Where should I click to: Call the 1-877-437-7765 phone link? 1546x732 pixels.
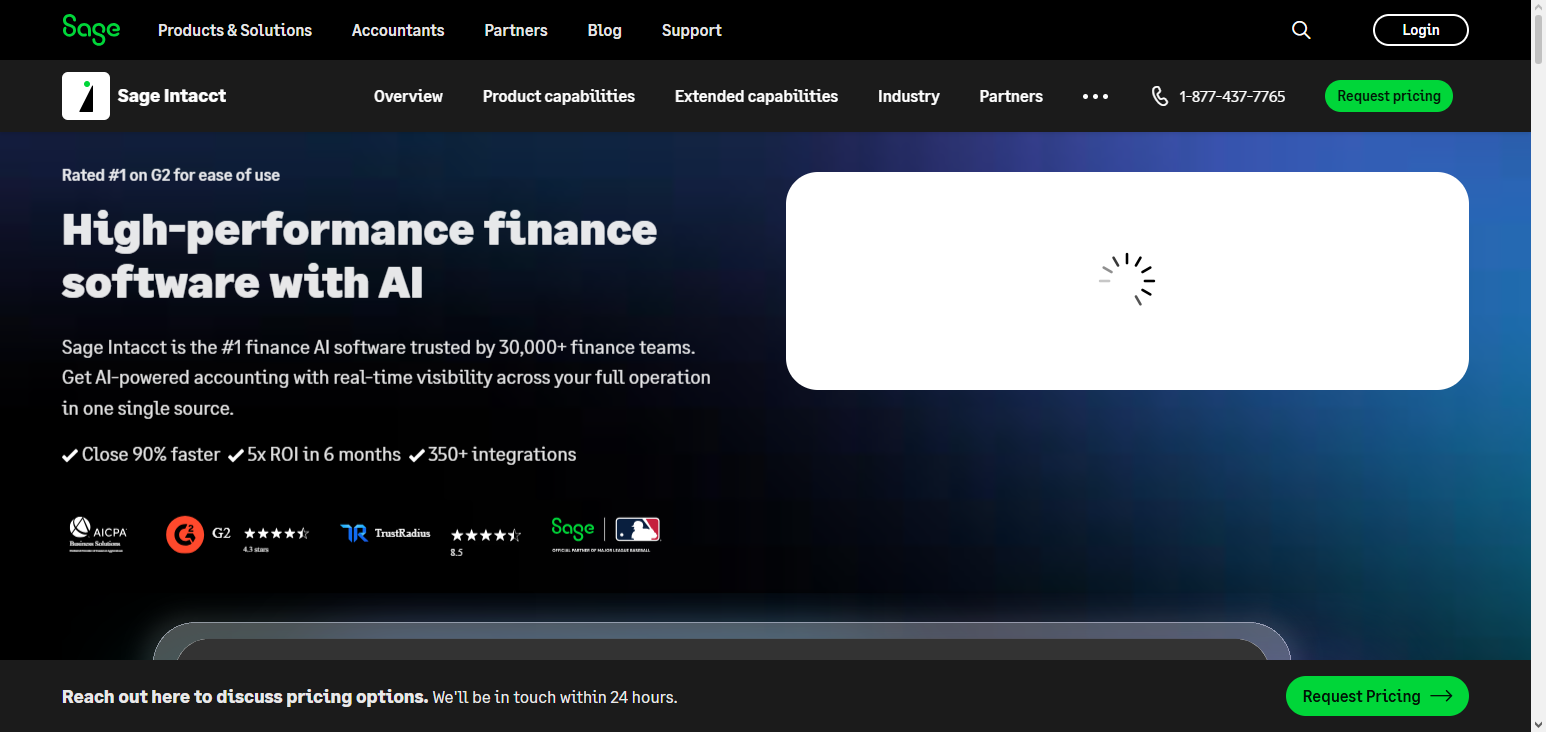(1232, 96)
